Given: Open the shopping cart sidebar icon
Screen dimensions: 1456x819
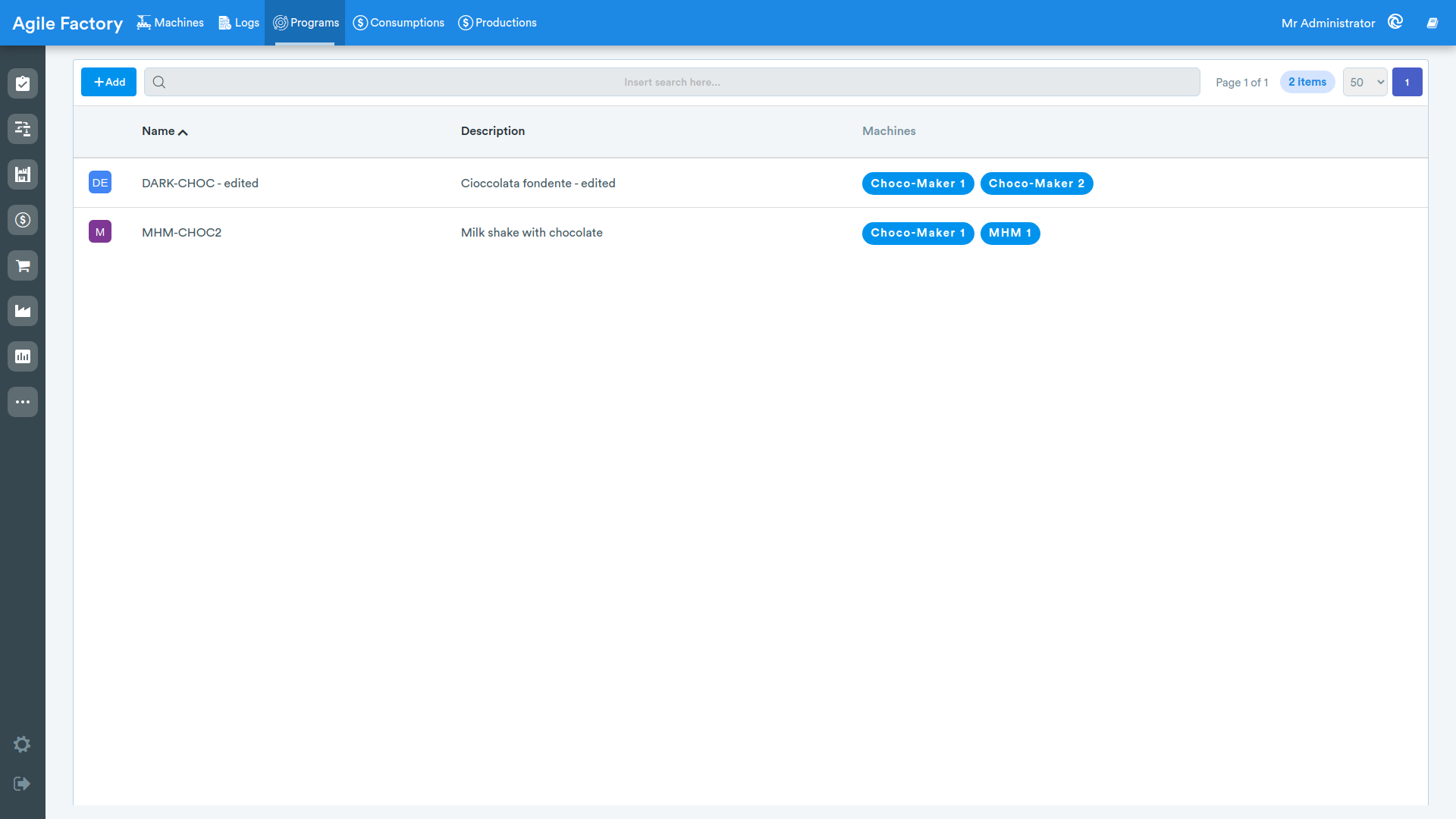Looking at the screenshot, I should 23,265.
